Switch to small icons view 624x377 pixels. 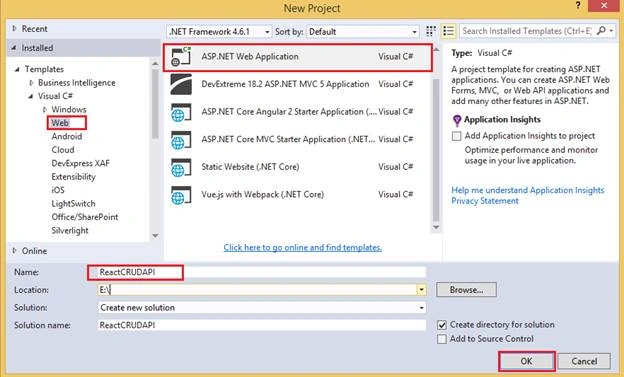431,31
